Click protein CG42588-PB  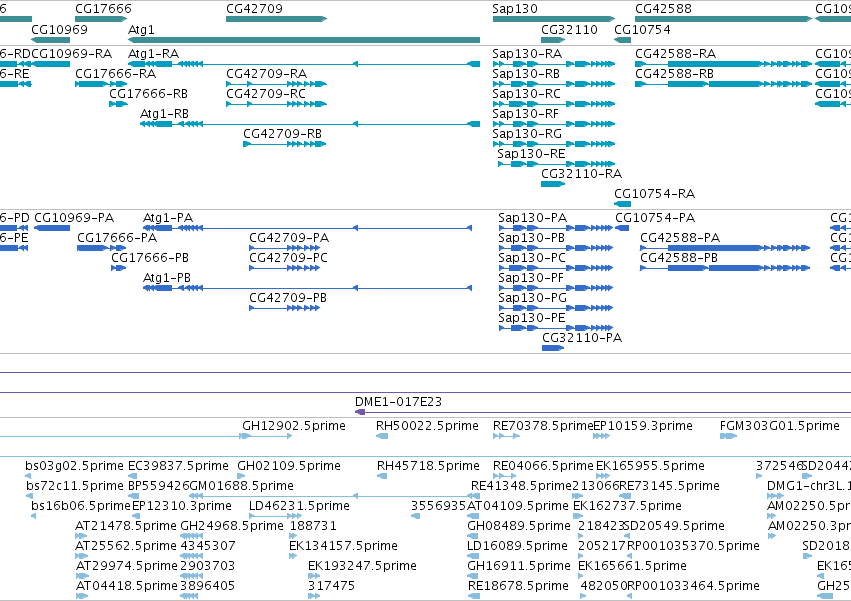725,268
